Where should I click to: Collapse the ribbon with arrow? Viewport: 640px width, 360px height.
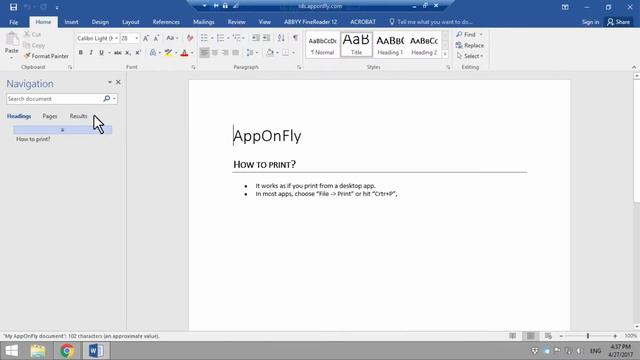click(x=633, y=67)
